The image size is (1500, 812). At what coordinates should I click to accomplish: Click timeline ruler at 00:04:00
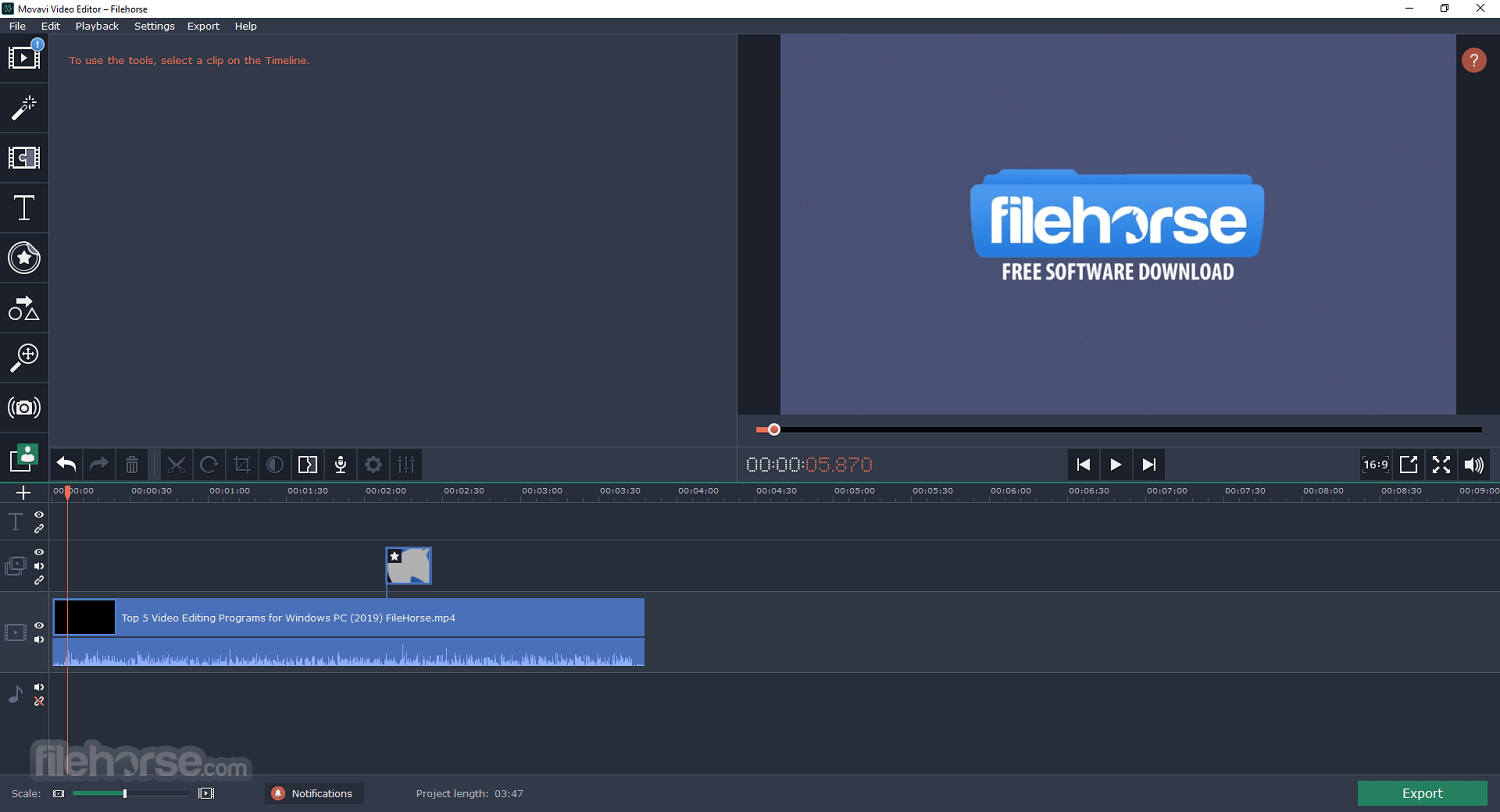698,491
